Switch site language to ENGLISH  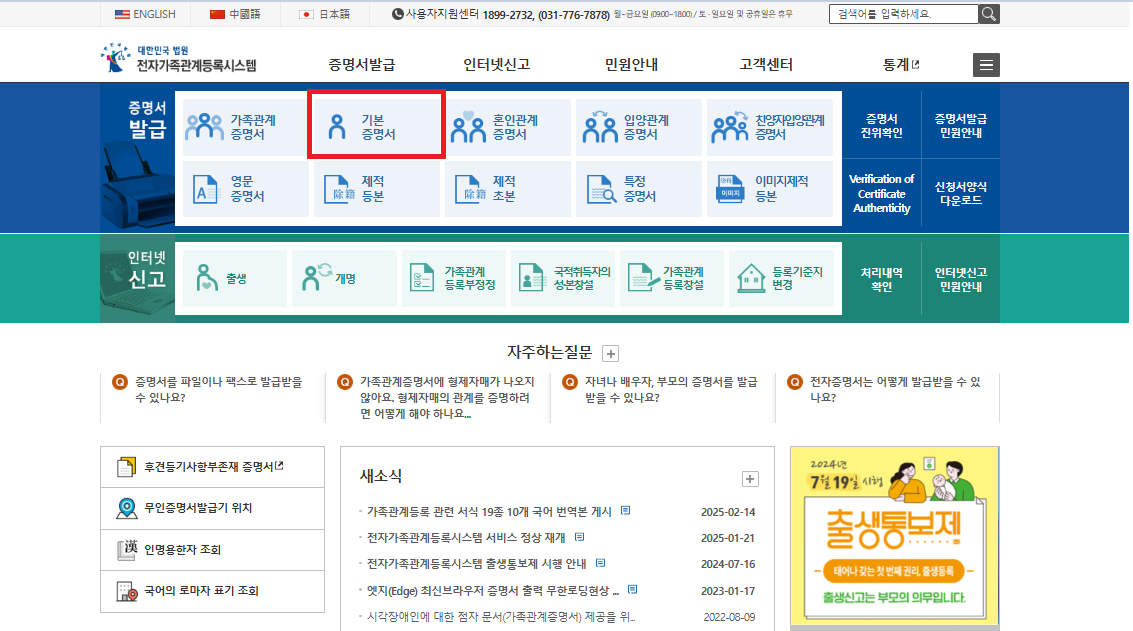pos(143,14)
